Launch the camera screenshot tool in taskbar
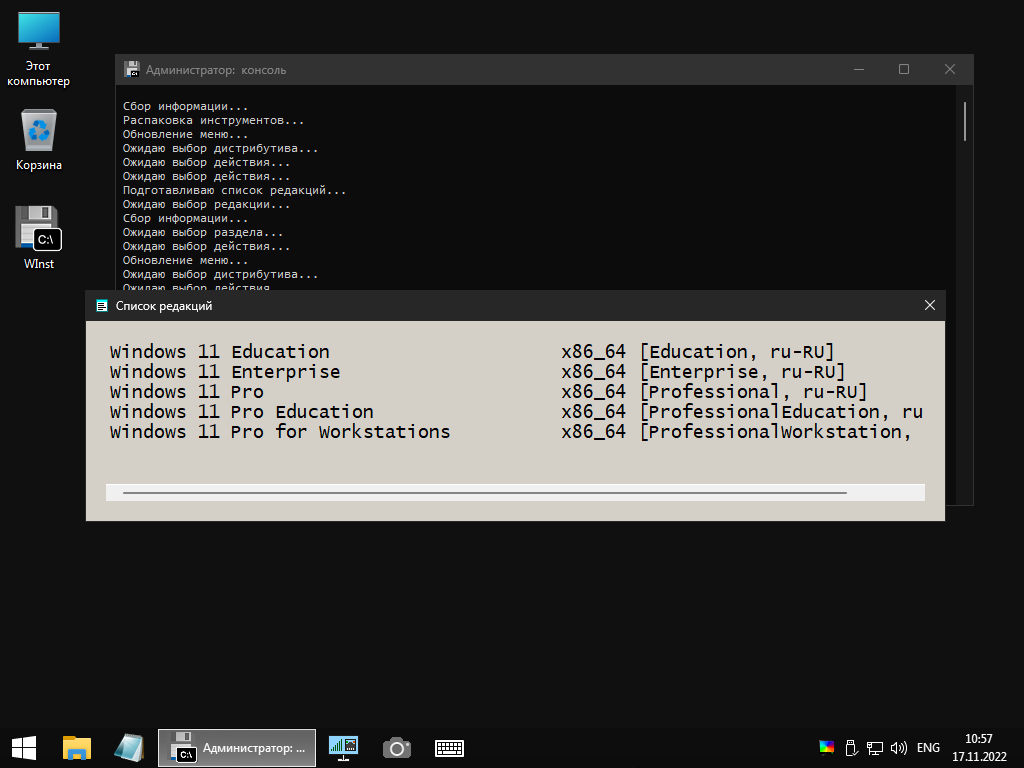 [396, 748]
